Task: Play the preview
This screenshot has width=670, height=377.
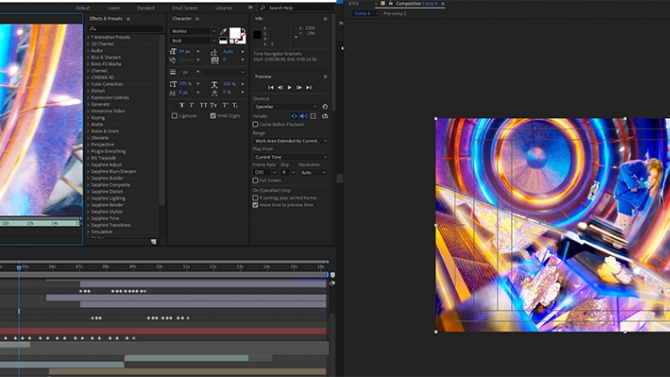Action: pos(290,88)
